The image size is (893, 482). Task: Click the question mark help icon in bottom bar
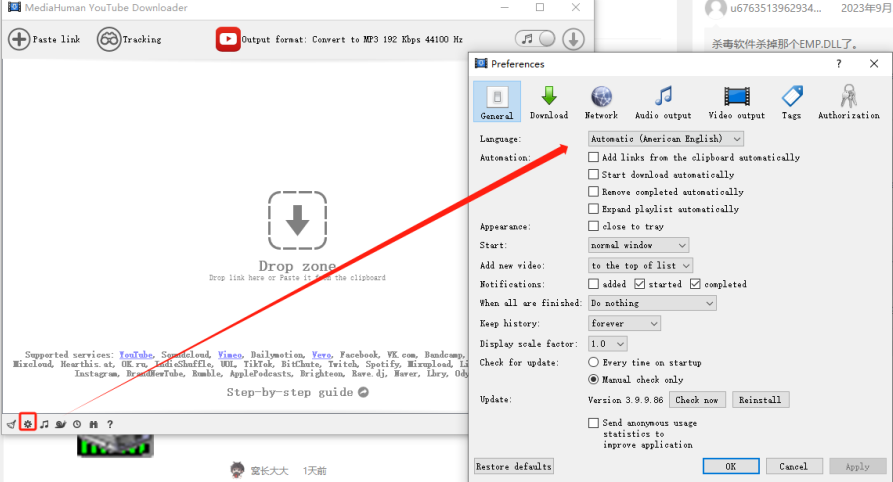110,424
